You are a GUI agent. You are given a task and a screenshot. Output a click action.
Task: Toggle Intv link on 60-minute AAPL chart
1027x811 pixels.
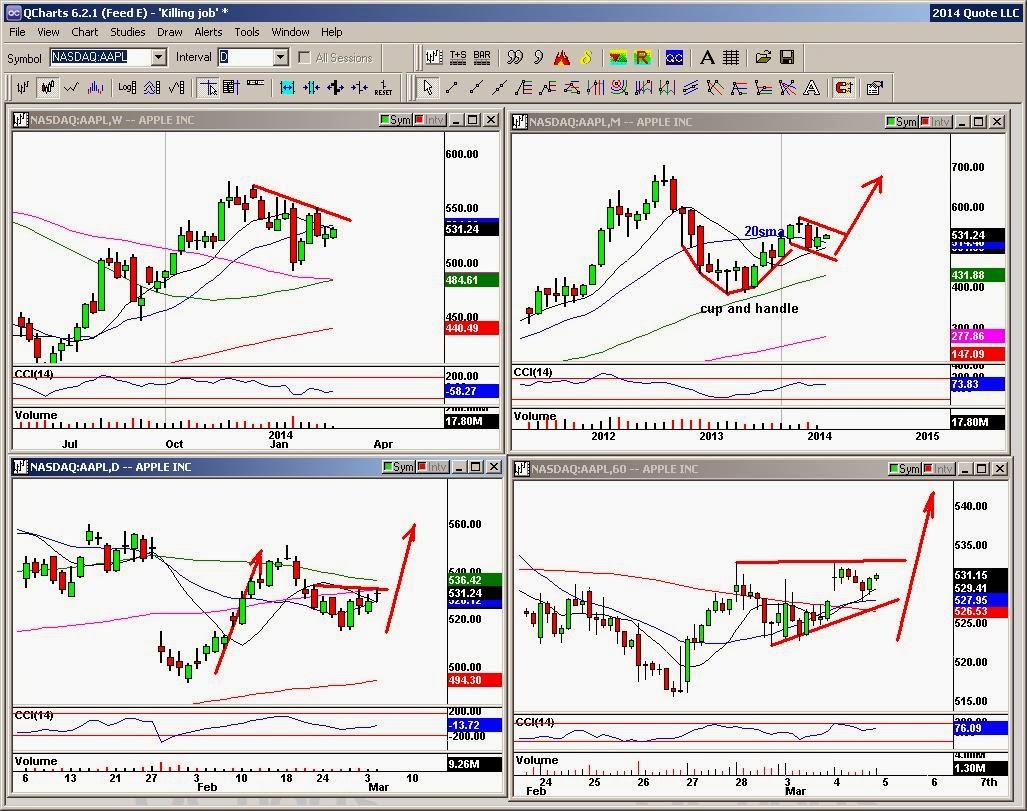[x=939, y=469]
